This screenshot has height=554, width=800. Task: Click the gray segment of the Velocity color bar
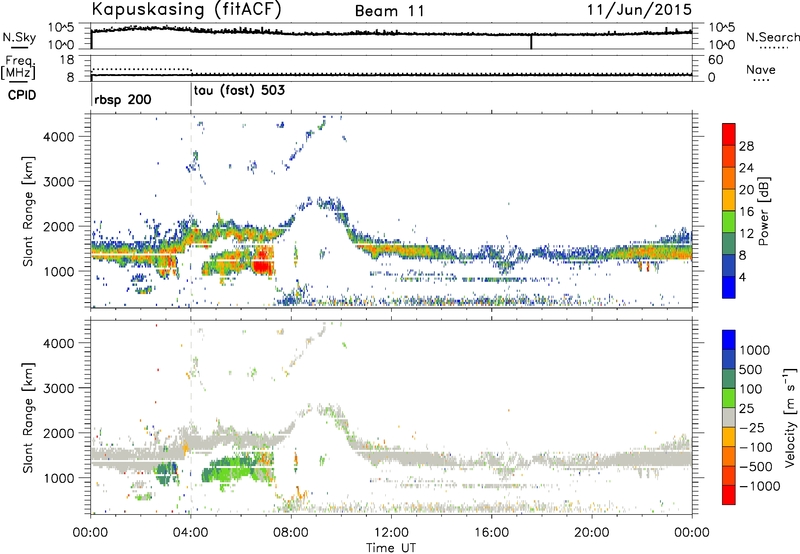tap(729, 417)
